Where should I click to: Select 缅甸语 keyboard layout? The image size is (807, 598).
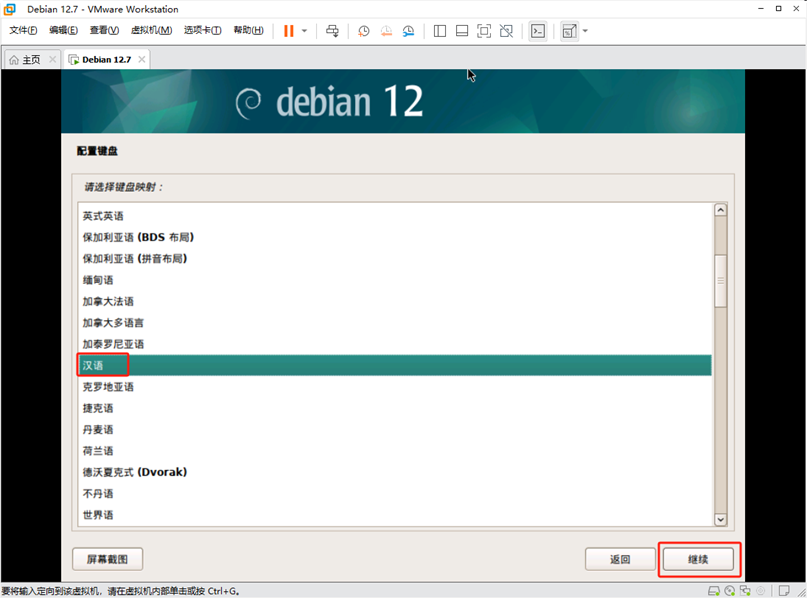tap(395, 280)
